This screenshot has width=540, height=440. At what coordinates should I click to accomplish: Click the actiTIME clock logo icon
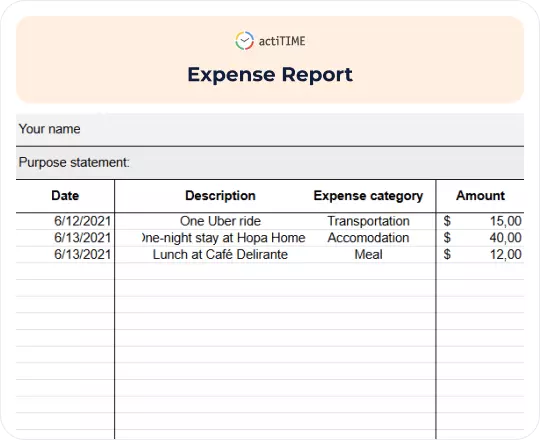[245, 41]
